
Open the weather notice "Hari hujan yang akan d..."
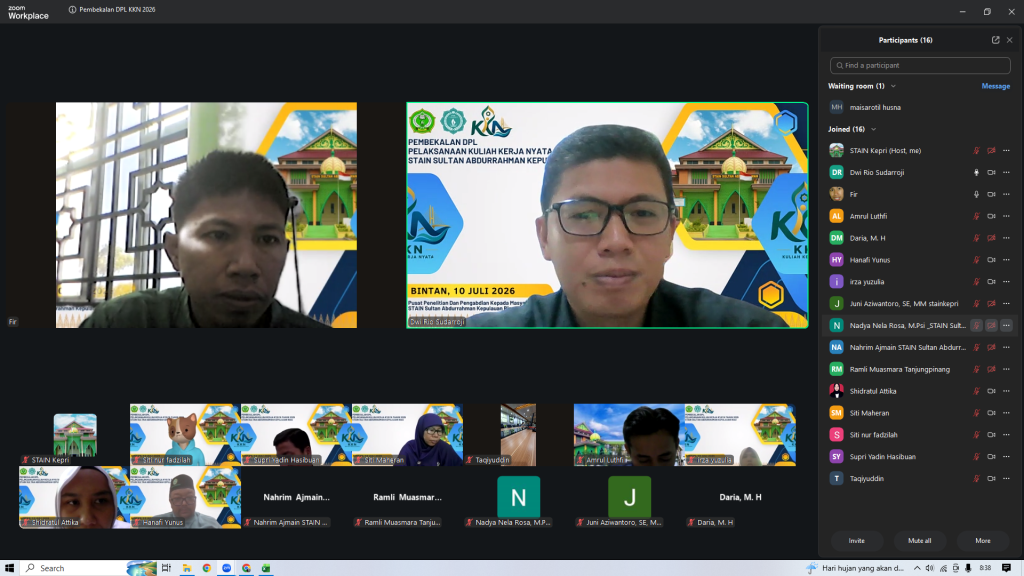856,568
